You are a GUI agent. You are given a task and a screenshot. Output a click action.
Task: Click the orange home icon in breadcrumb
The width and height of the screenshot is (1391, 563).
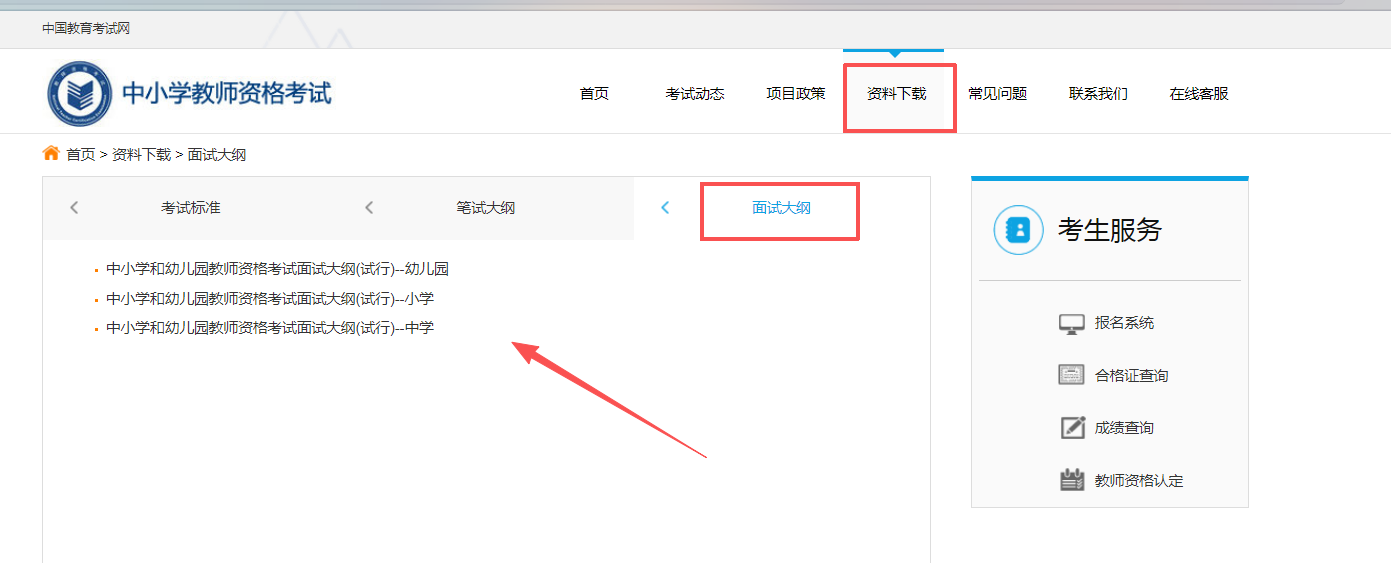pos(51,153)
